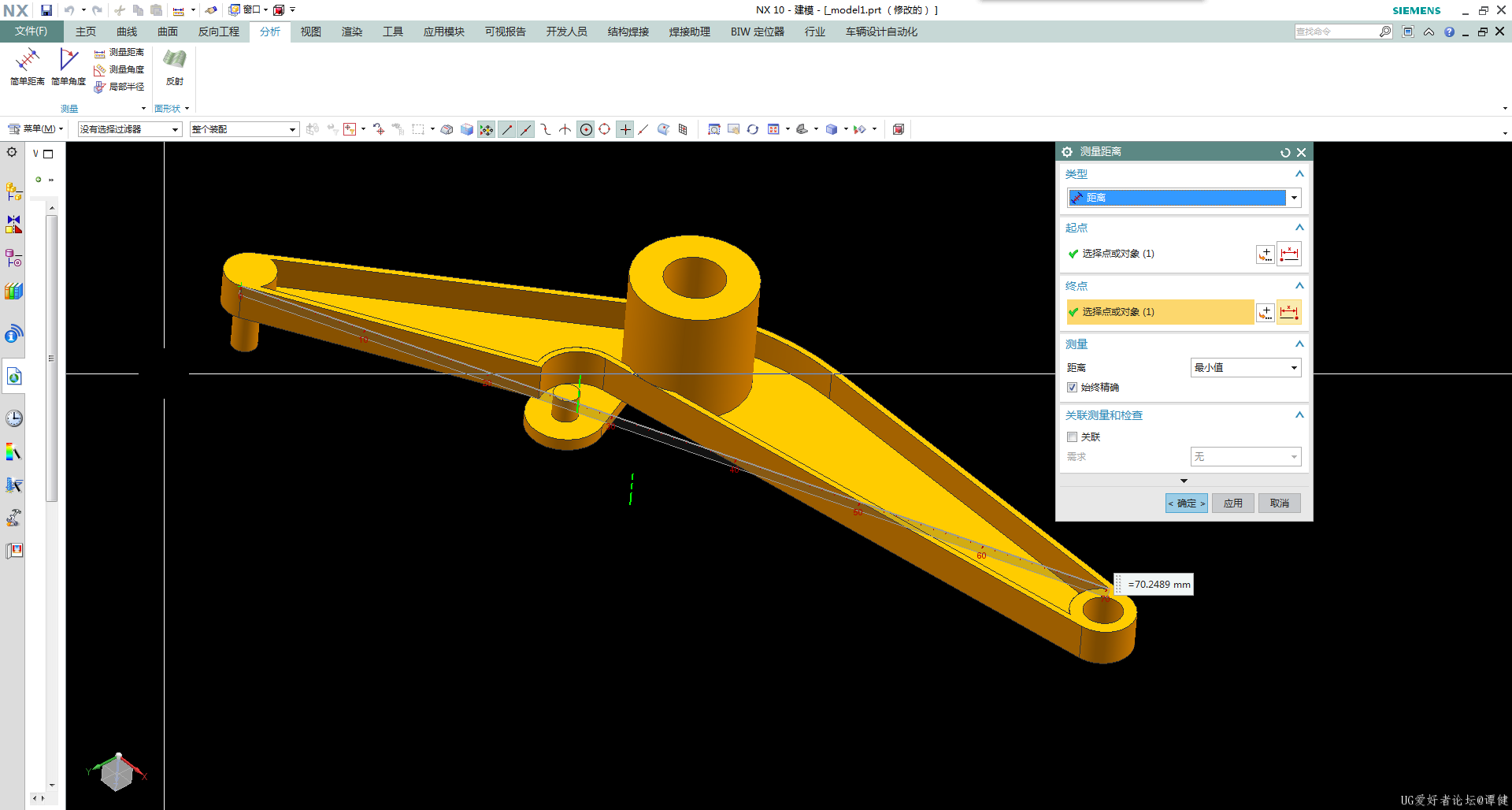Select the Simple Distance (简单距离) tool

tap(28, 66)
